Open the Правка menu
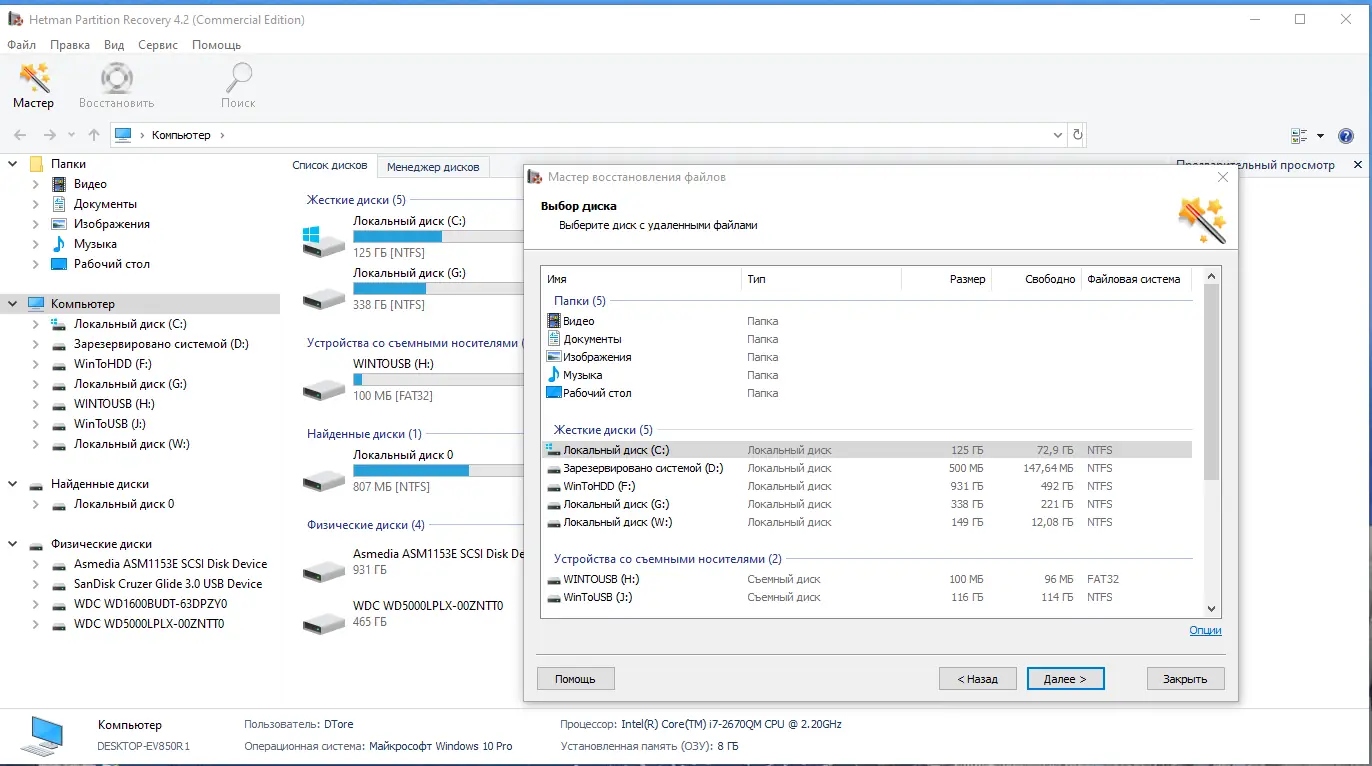The height and width of the screenshot is (766, 1372). click(x=70, y=45)
